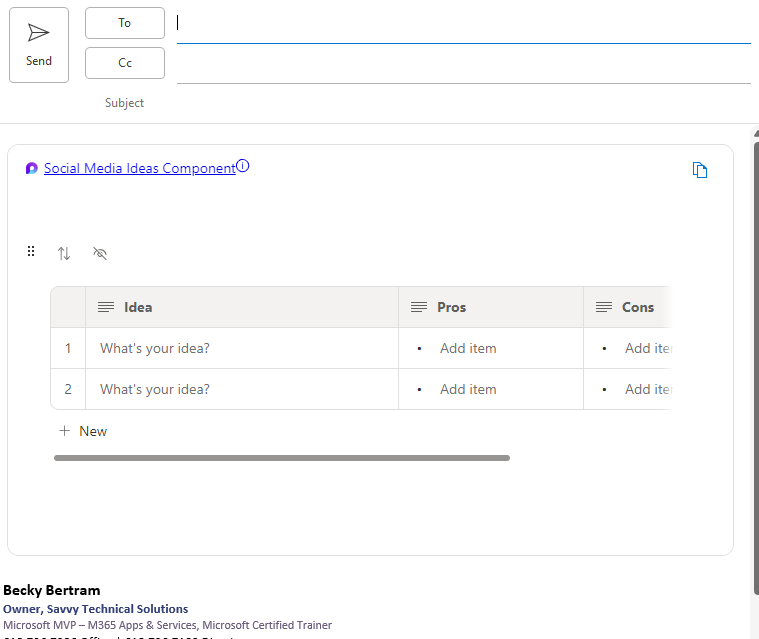Click the second row Pros Add item cell
This screenshot has height=639, width=759.
pyautogui.click(x=468, y=389)
